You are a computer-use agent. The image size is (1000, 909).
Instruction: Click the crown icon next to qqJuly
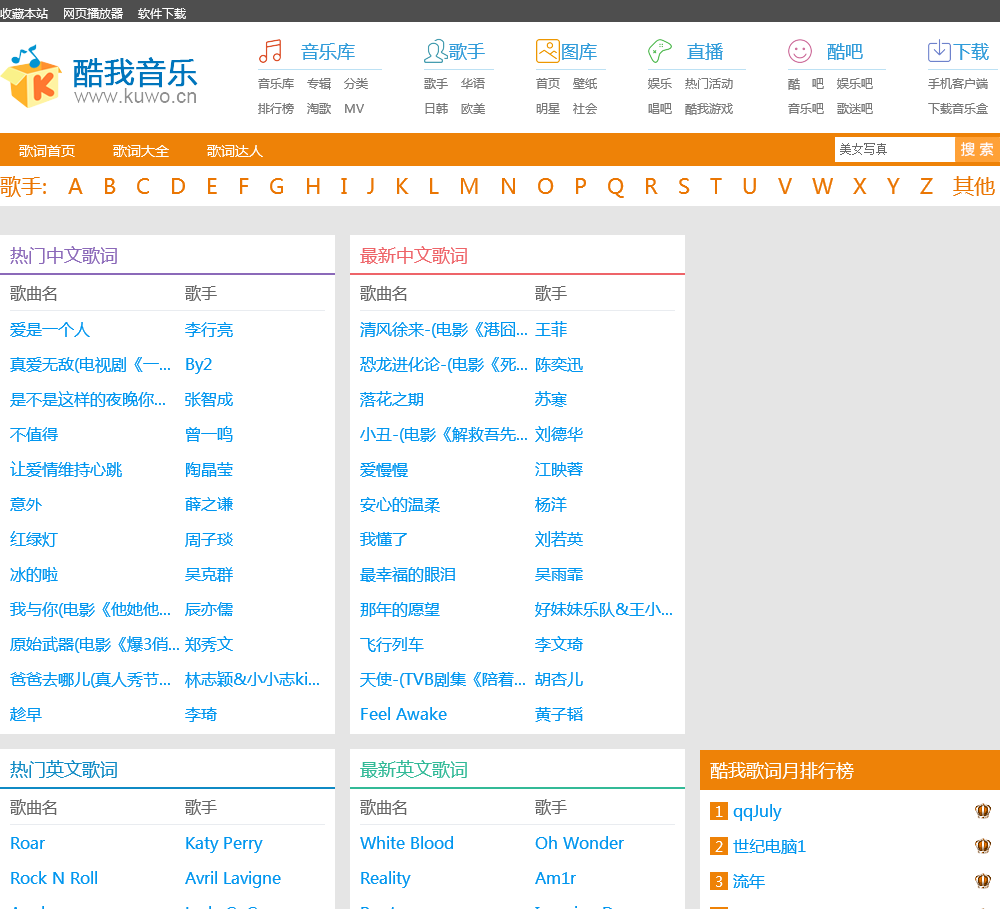point(982,811)
